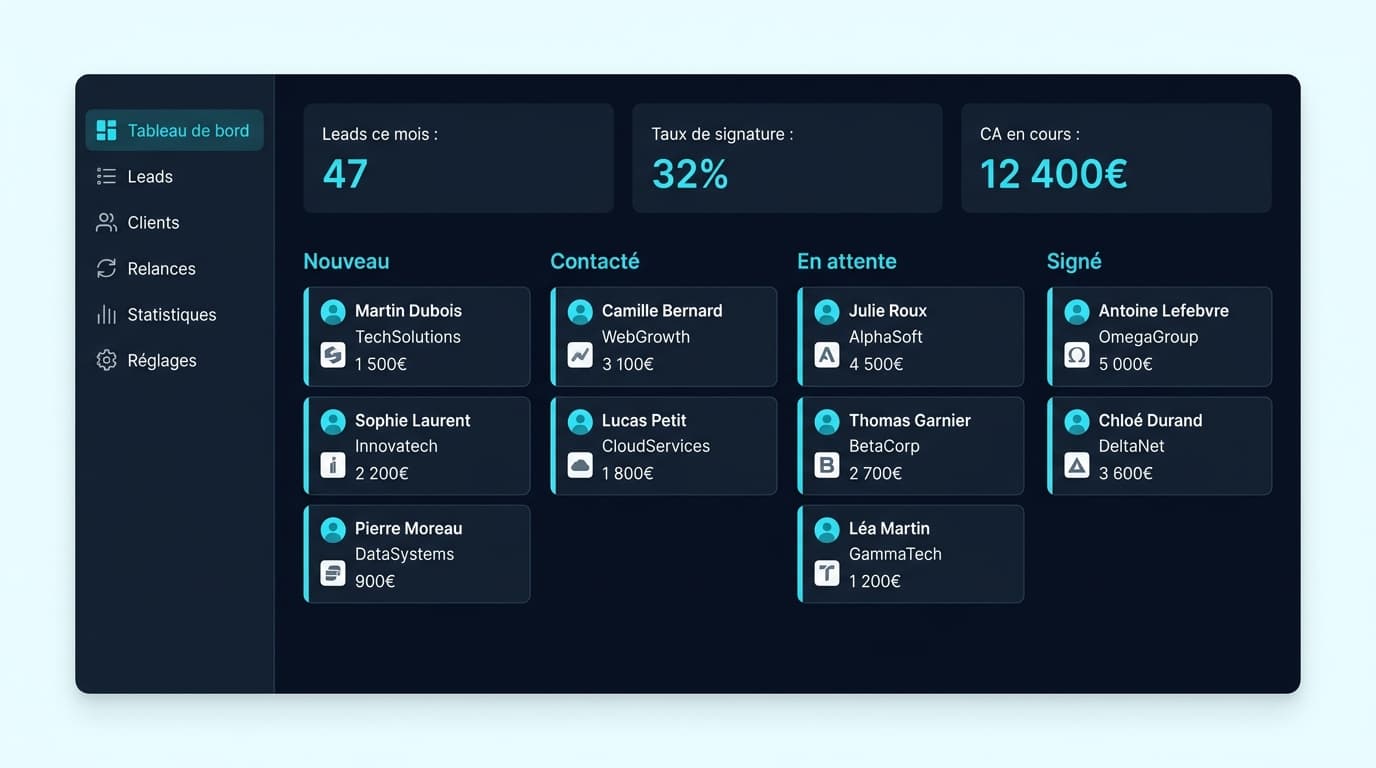Click the amount 5 000€
This screenshot has height=768, width=1376.
[x=1126, y=364]
